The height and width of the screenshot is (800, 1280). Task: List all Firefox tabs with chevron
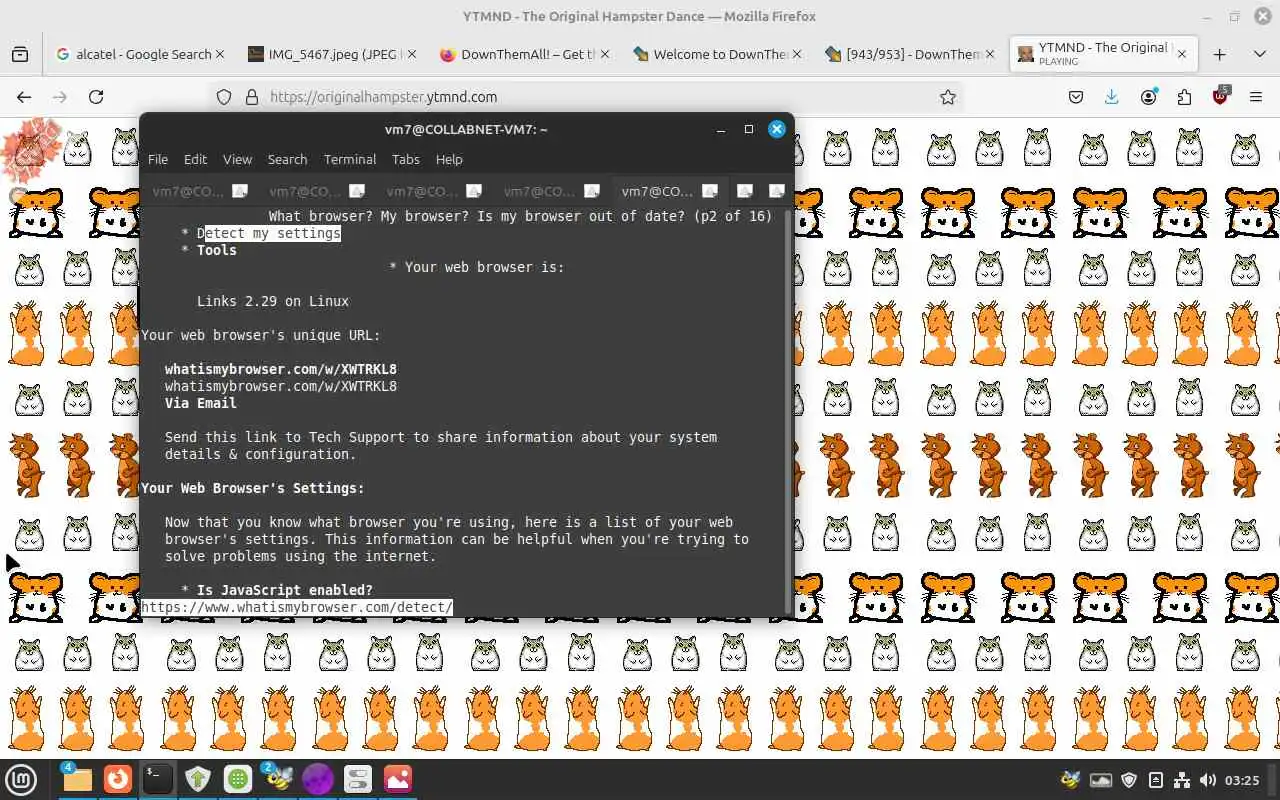click(x=1259, y=54)
